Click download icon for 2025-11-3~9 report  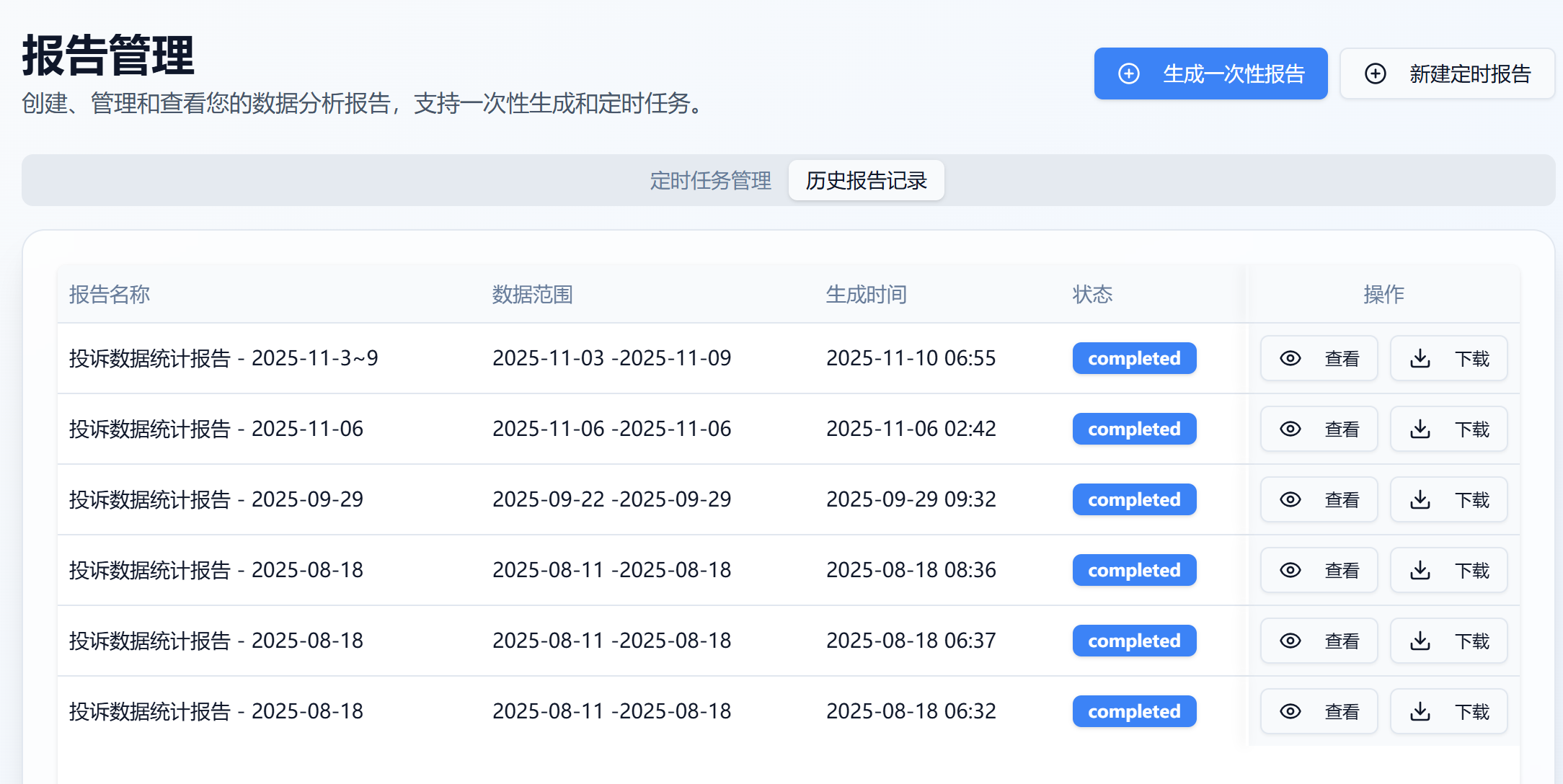1420,358
